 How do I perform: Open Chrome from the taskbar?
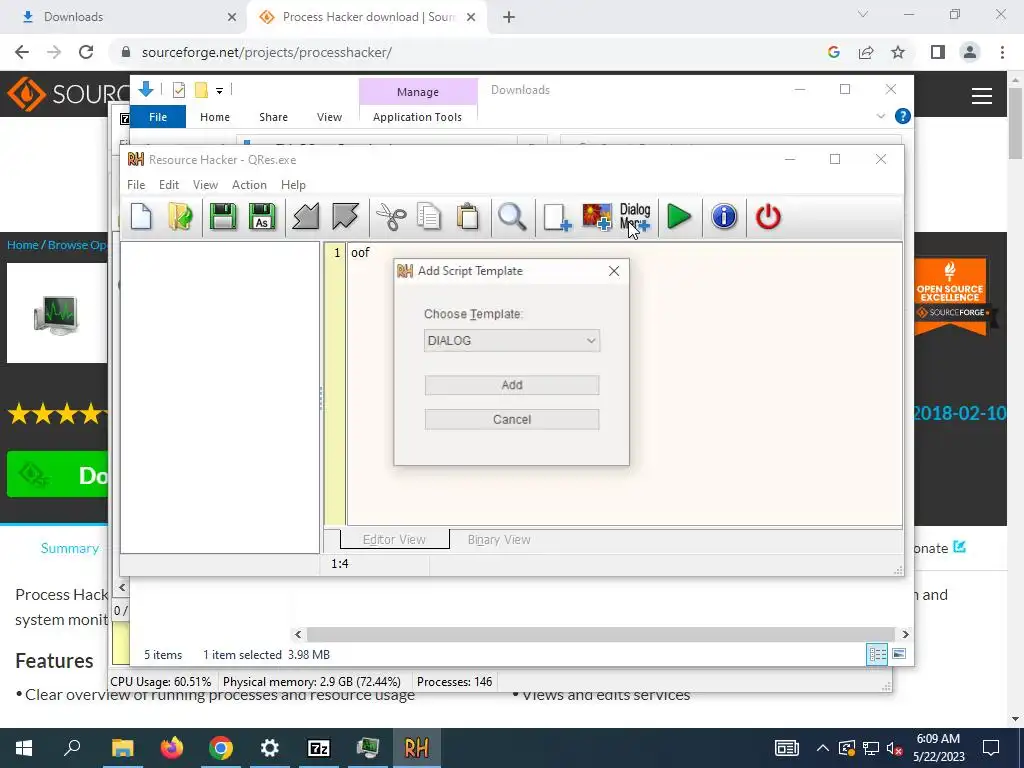[221, 748]
